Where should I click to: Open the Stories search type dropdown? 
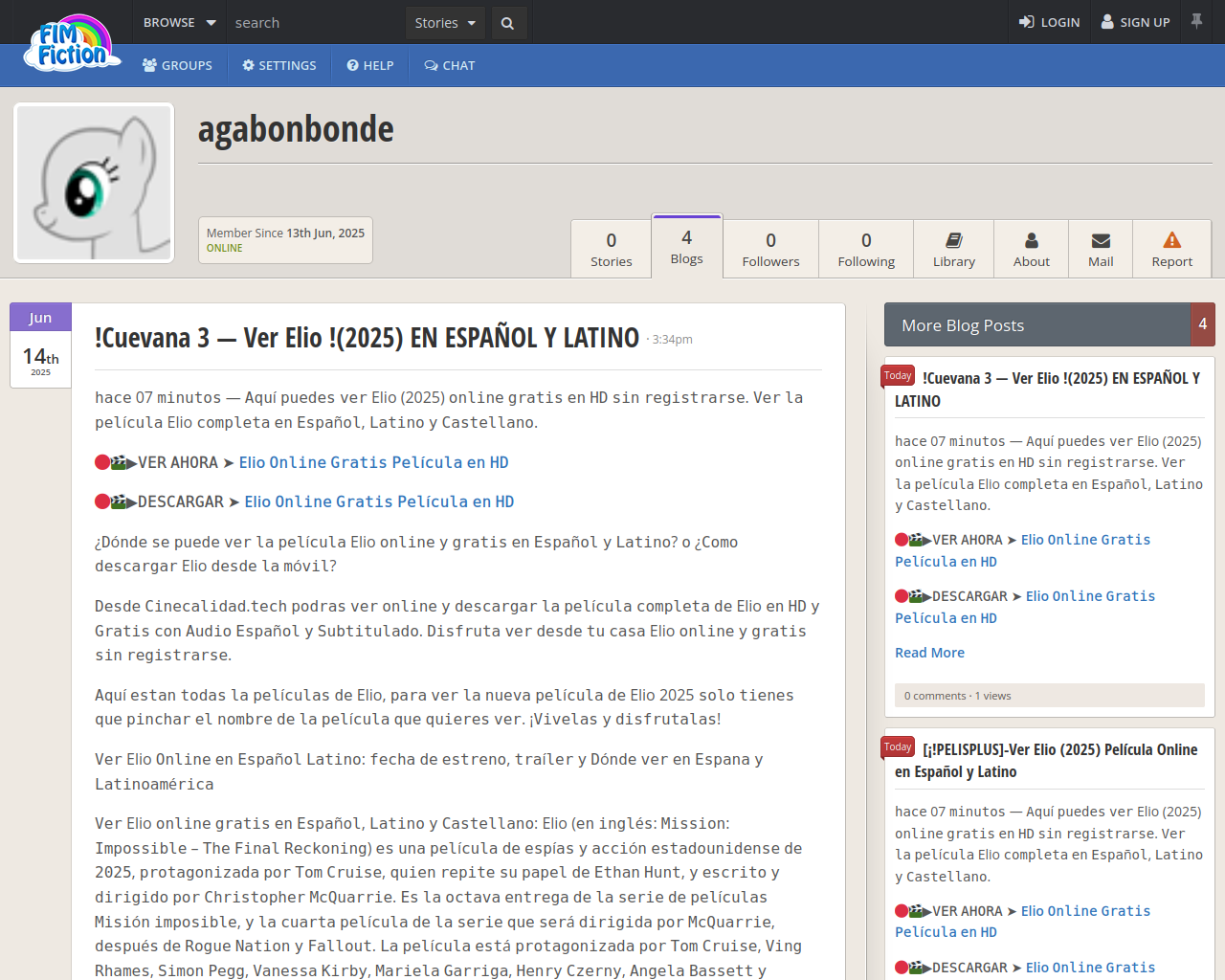[445, 22]
